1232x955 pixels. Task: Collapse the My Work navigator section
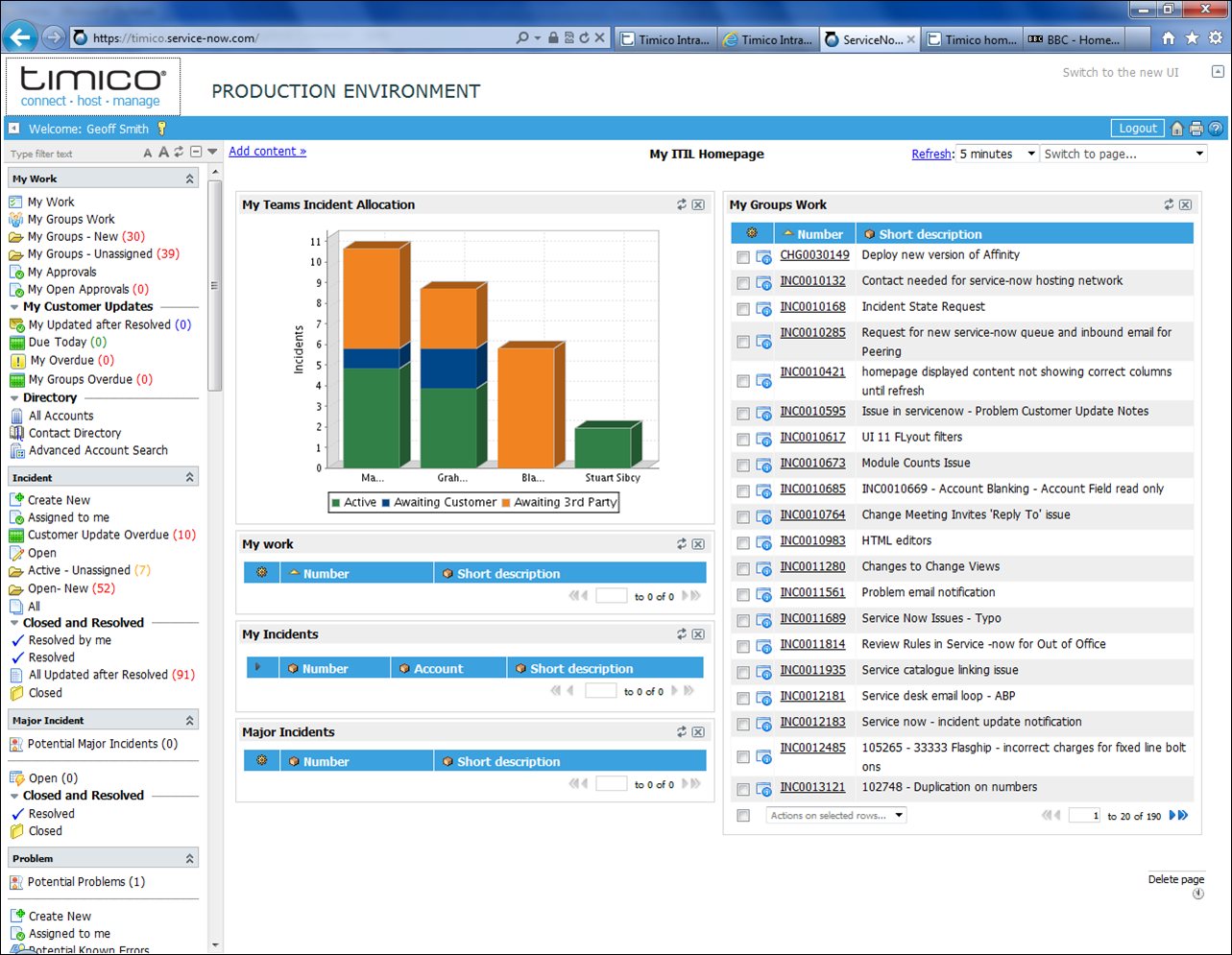pyautogui.click(x=190, y=179)
